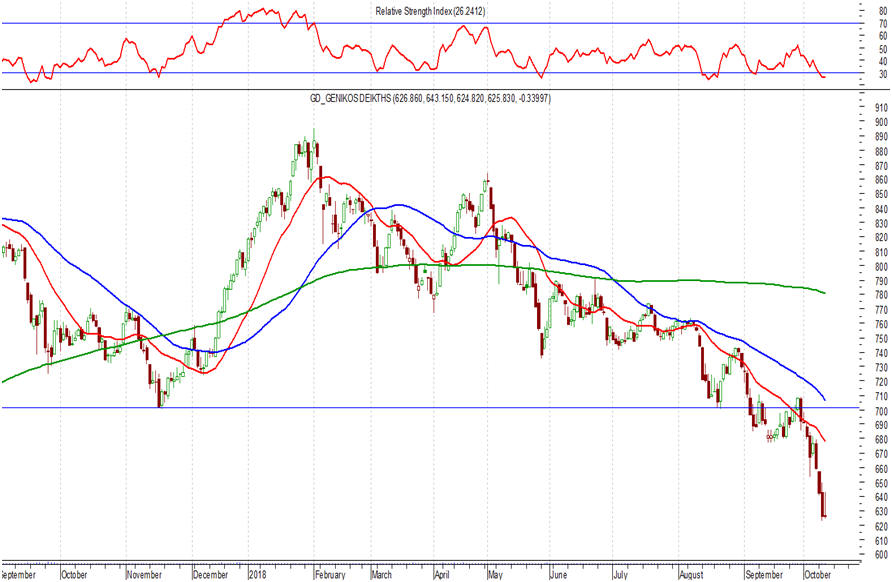
Task: Click the 740 value on the price axis
Action: pyautogui.click(x=881, y=353)
